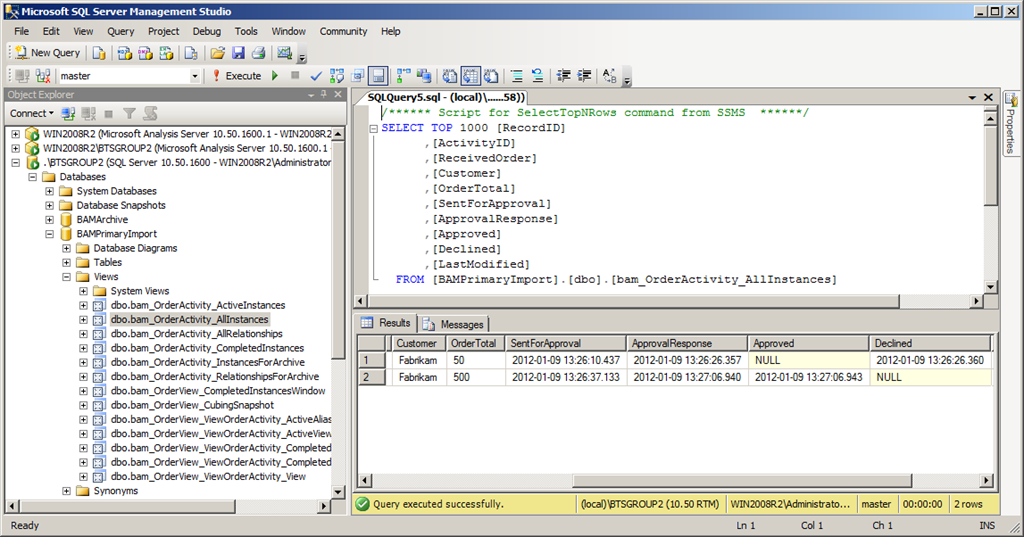Screen dimensions: 1024x537
Task: Collapse the Views folder node
Action: 67,277
